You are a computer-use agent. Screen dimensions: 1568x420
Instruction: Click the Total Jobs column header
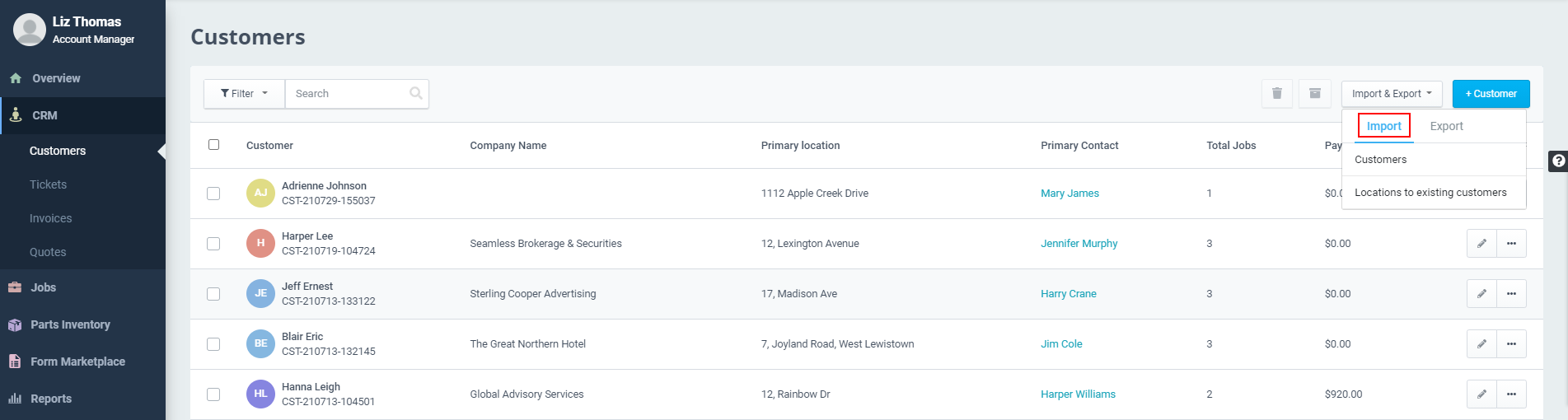1231,146
